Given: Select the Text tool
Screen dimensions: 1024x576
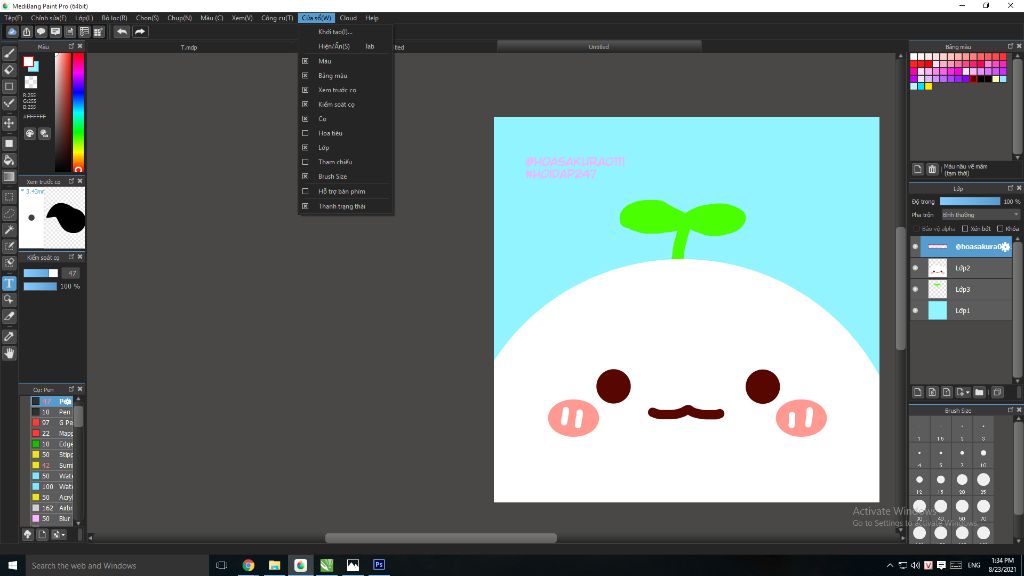Looking at the screenshot, I should coord(9,283).
